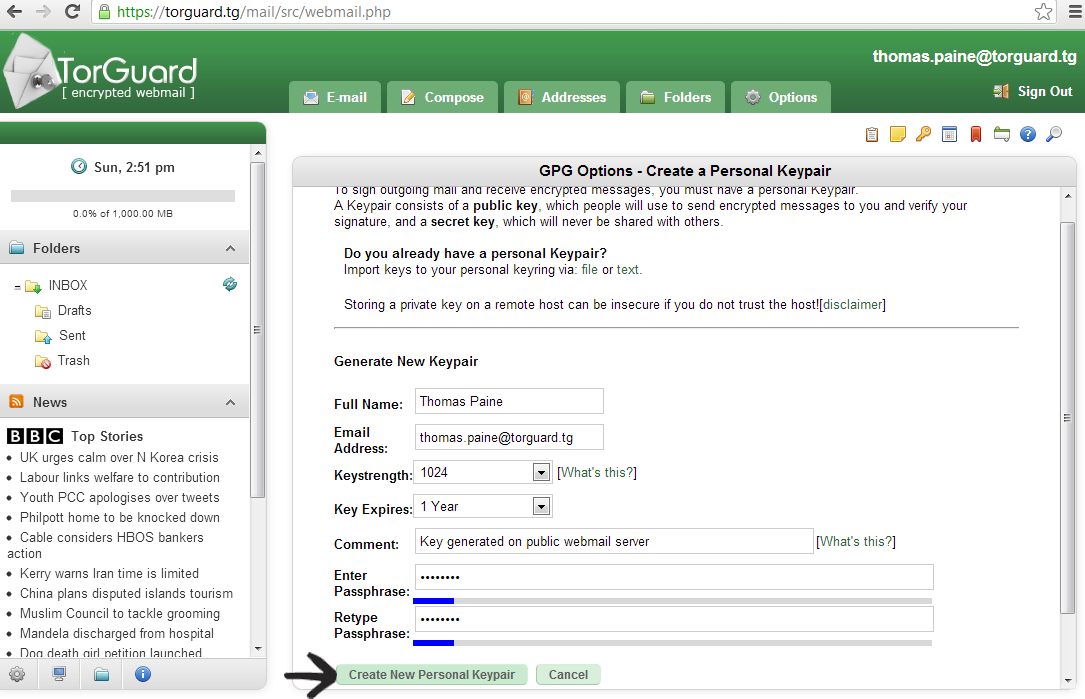The width and height of the screenshot is (1085, 699).
Task: Click the monitor icon in sidebar footer
Action: pyautogui.click(x=59, y=674)
